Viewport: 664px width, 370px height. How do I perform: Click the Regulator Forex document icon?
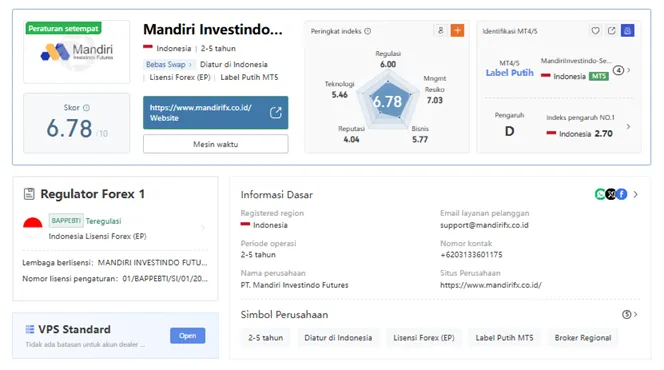click(29, 194)
